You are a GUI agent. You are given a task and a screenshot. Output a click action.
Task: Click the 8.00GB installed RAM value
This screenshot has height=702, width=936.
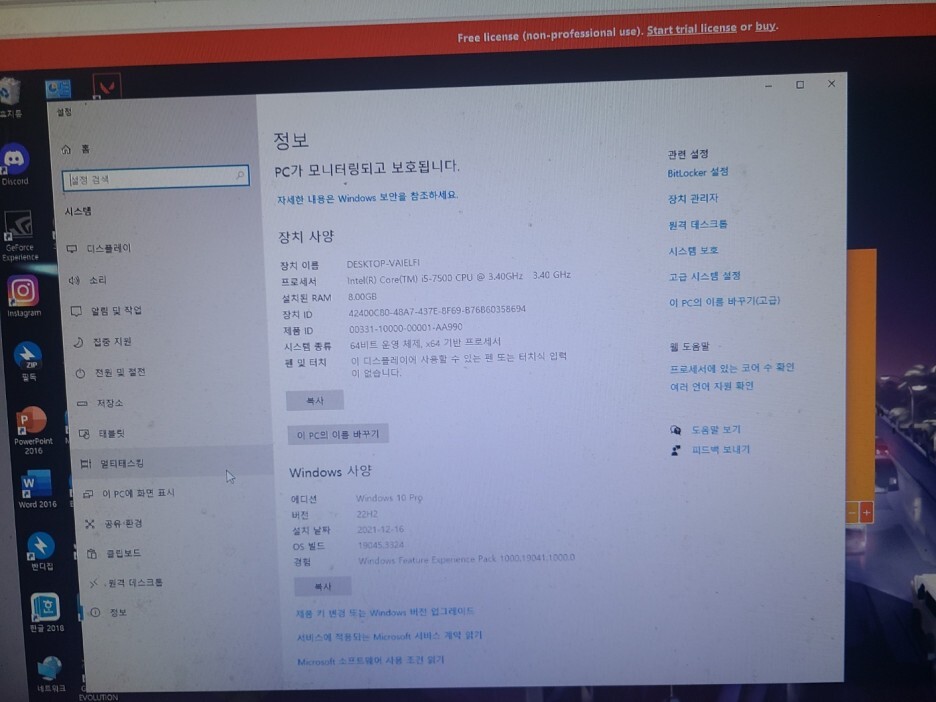(362, 297)
